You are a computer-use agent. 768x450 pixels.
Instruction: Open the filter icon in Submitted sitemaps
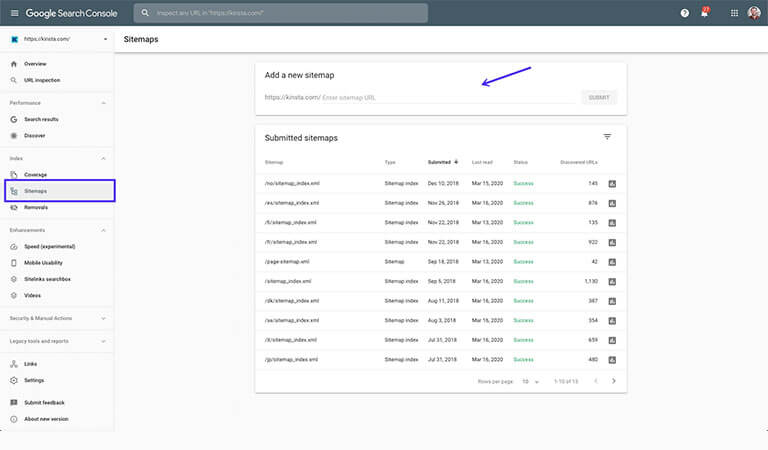coord(607,137)
